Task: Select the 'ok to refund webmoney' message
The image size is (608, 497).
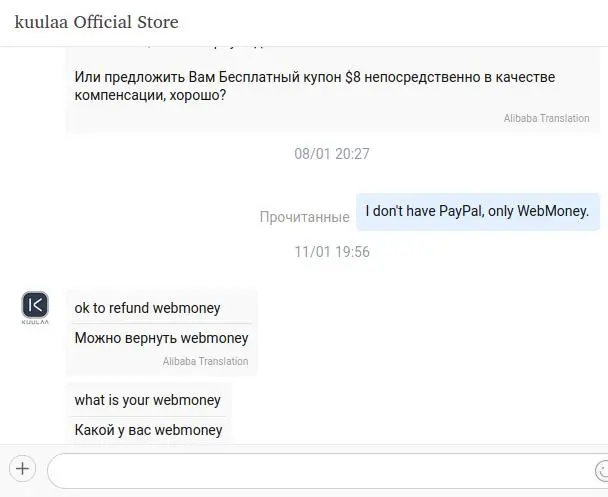Action: [147, 308]
